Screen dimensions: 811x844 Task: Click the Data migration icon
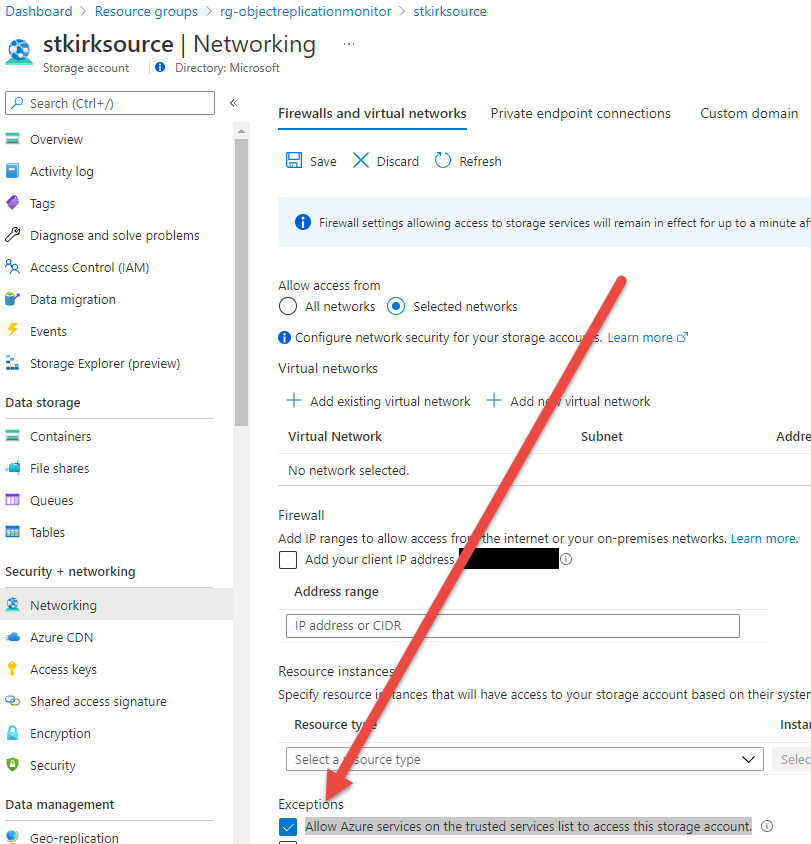[12, 299]
